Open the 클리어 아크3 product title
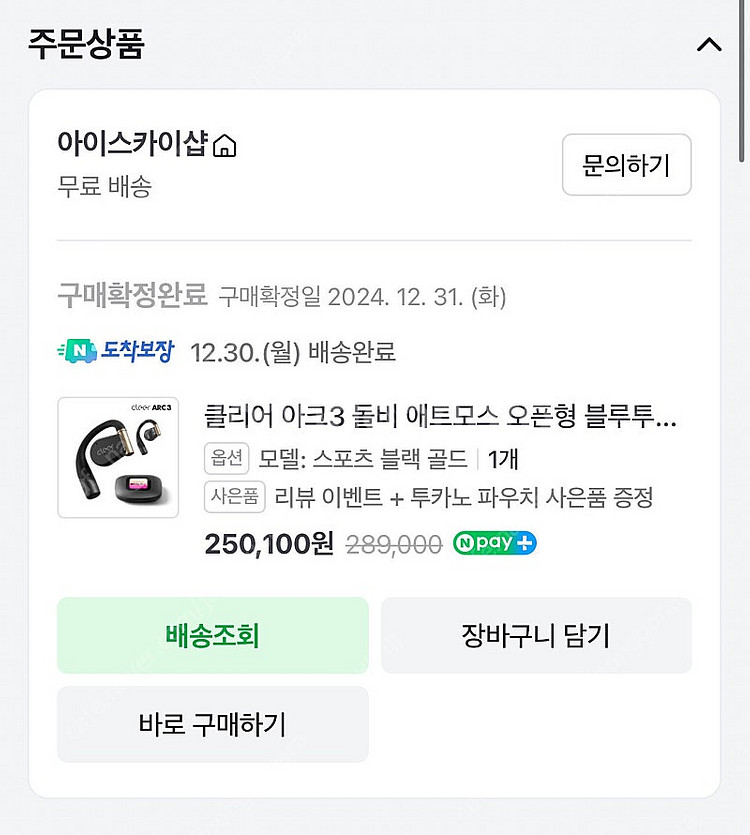This screenshot has height=835, width=750. point(440,416)
